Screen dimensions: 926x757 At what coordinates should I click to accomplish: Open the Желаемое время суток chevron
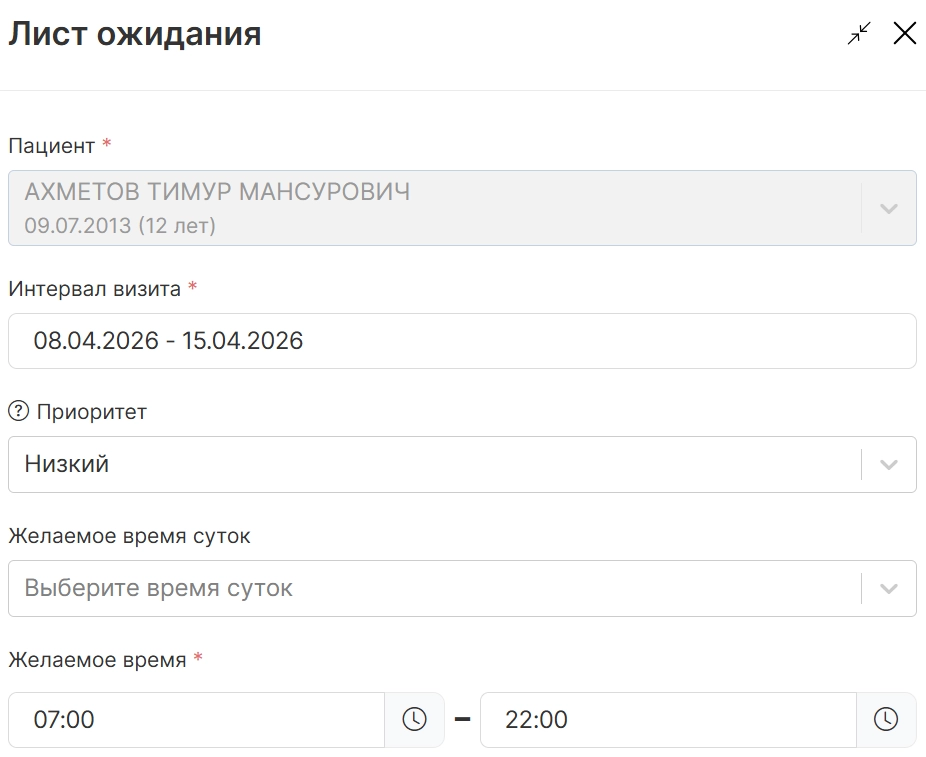tap(889, 588)
